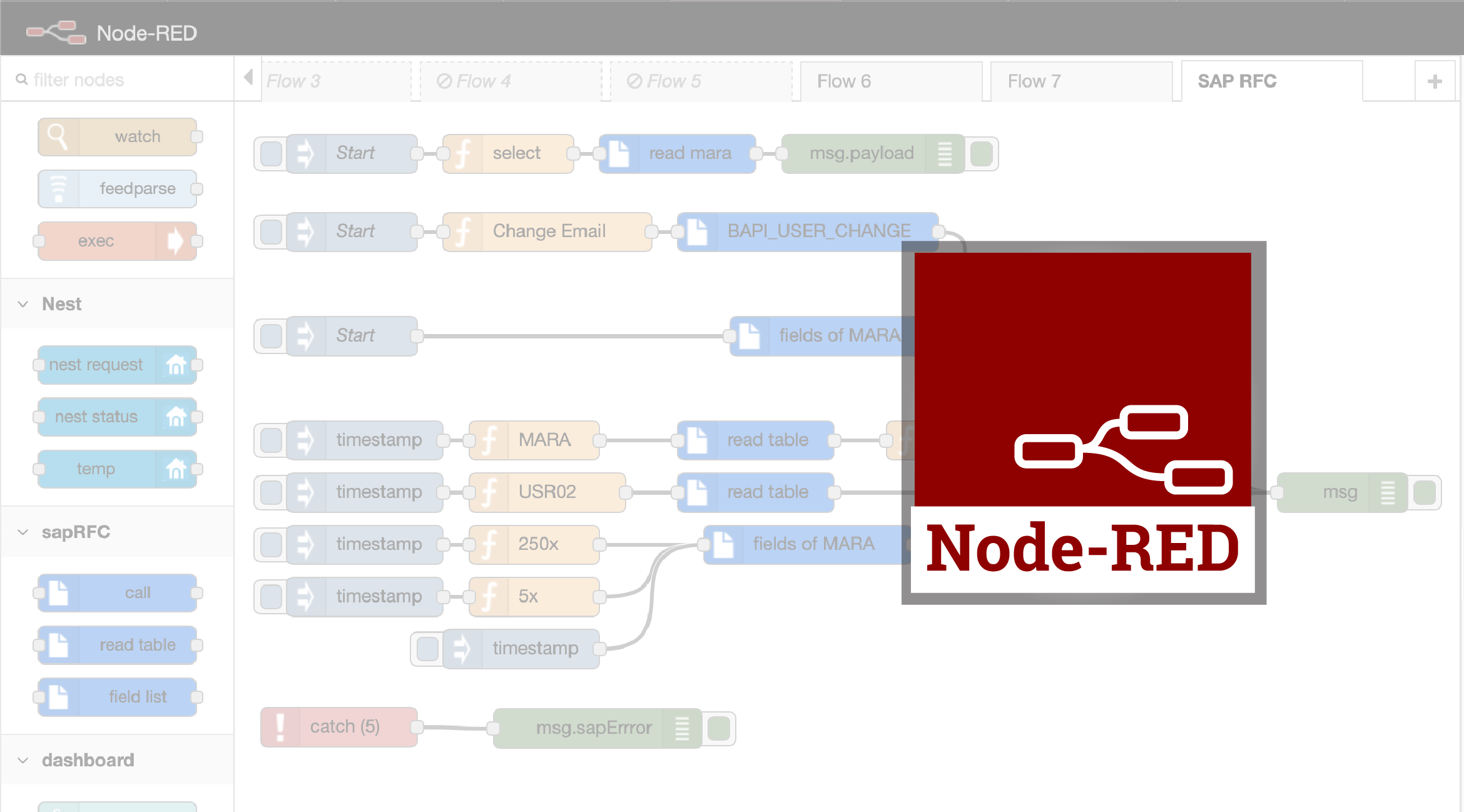Select the catch (5) node on the canvas
1464x812 pixels.
(x=344, y=726)
